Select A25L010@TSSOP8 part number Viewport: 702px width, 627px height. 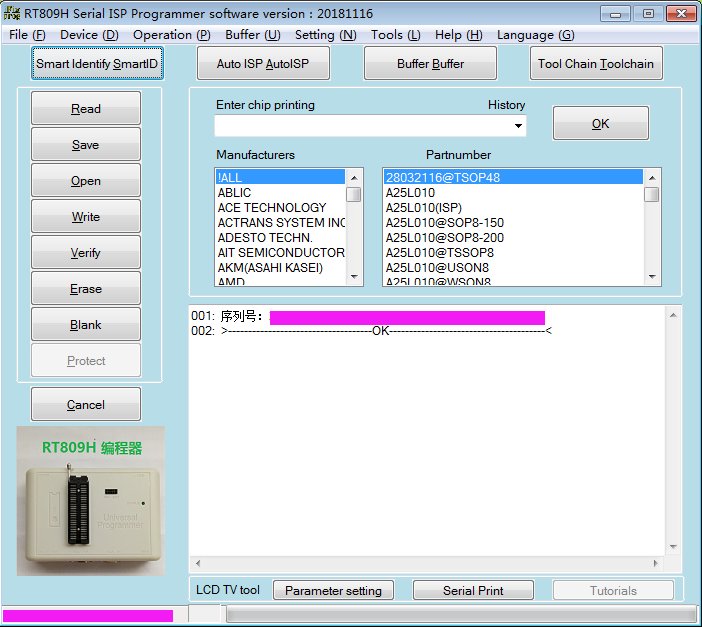(x=513, y=253)
